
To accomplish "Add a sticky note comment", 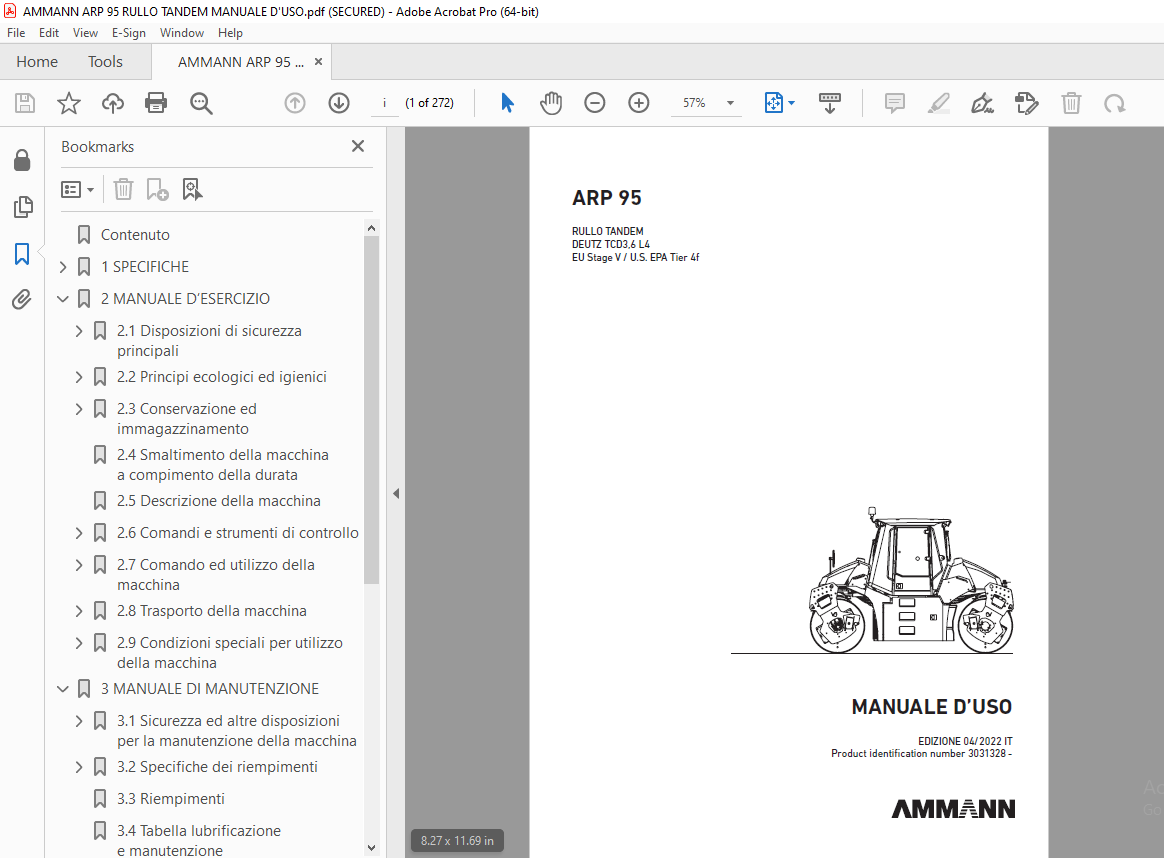I will click(x=895, y=103).
